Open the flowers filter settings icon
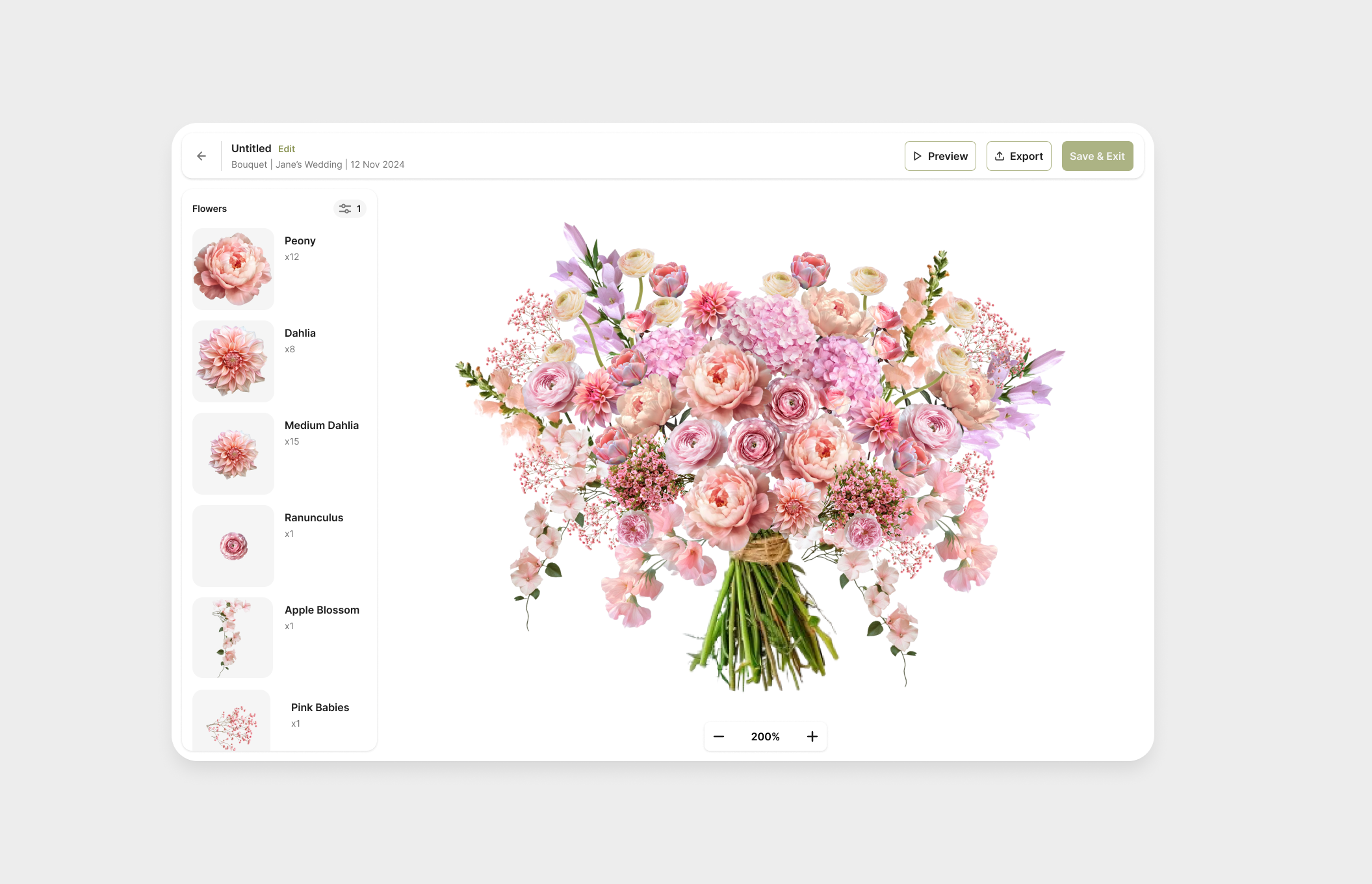The image size is (1372, 884). 350,209
